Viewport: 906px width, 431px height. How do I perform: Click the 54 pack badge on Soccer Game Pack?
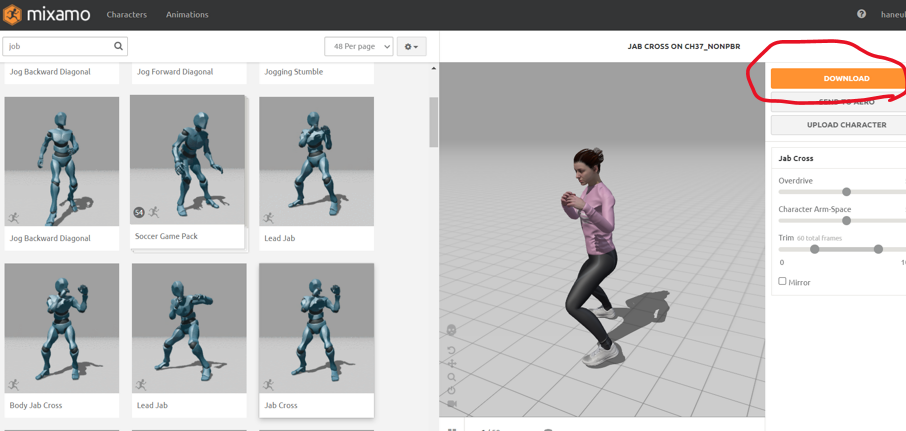click(x=139, y=213)
